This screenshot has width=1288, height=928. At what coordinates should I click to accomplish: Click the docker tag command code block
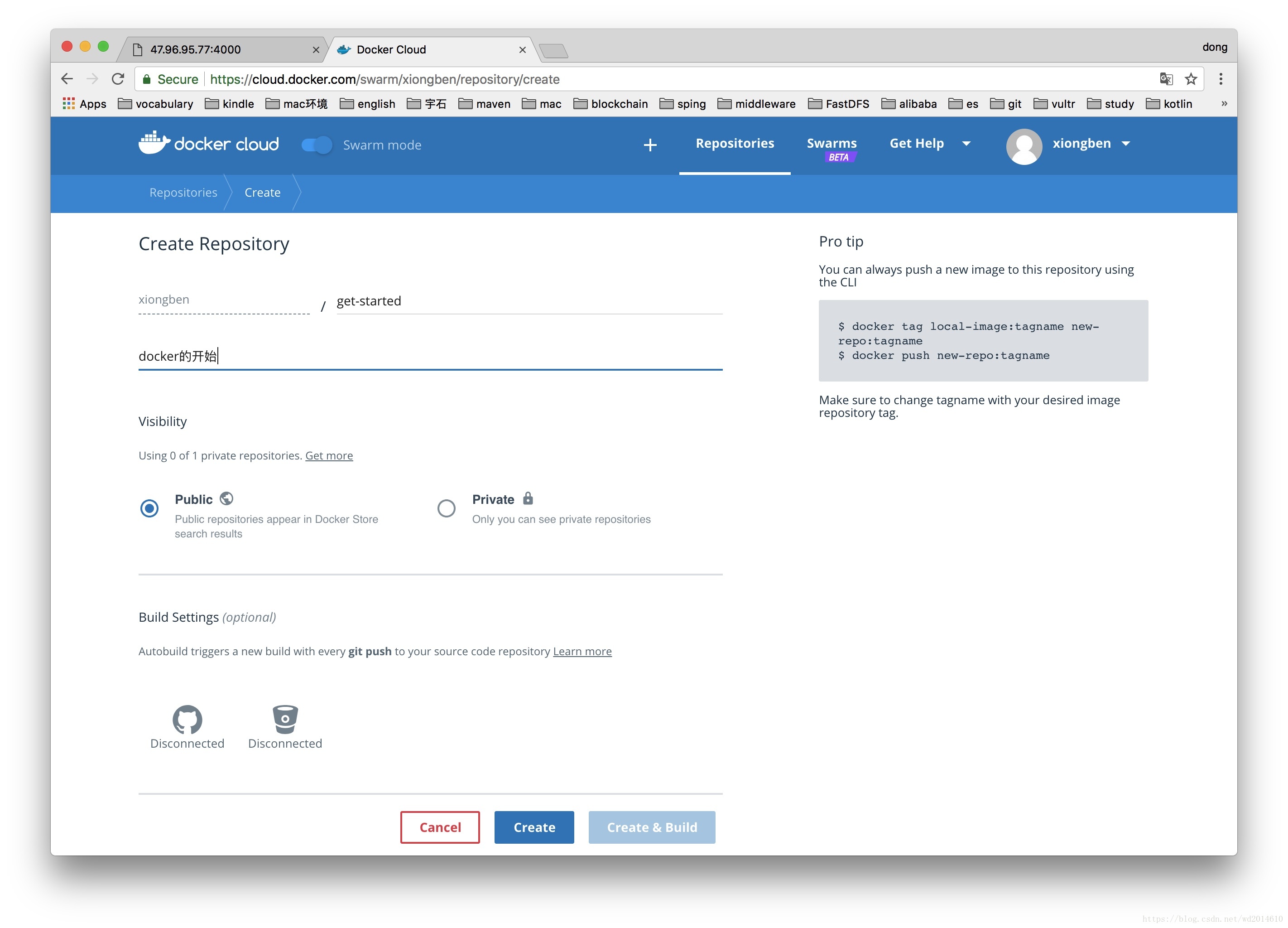pyautogui.click(x=983, y=340)
